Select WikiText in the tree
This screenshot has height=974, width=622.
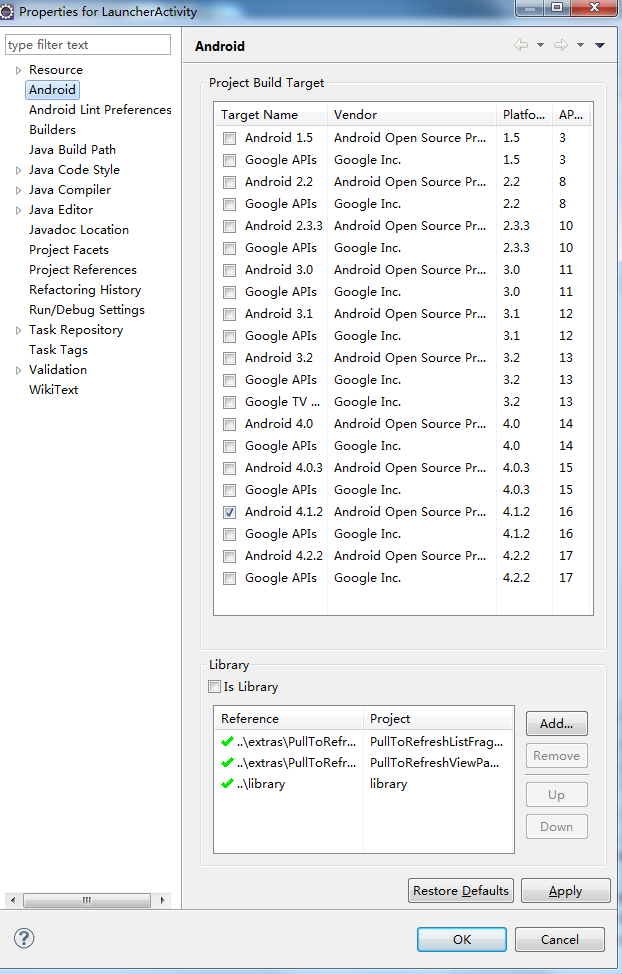[x=53, y=389]
